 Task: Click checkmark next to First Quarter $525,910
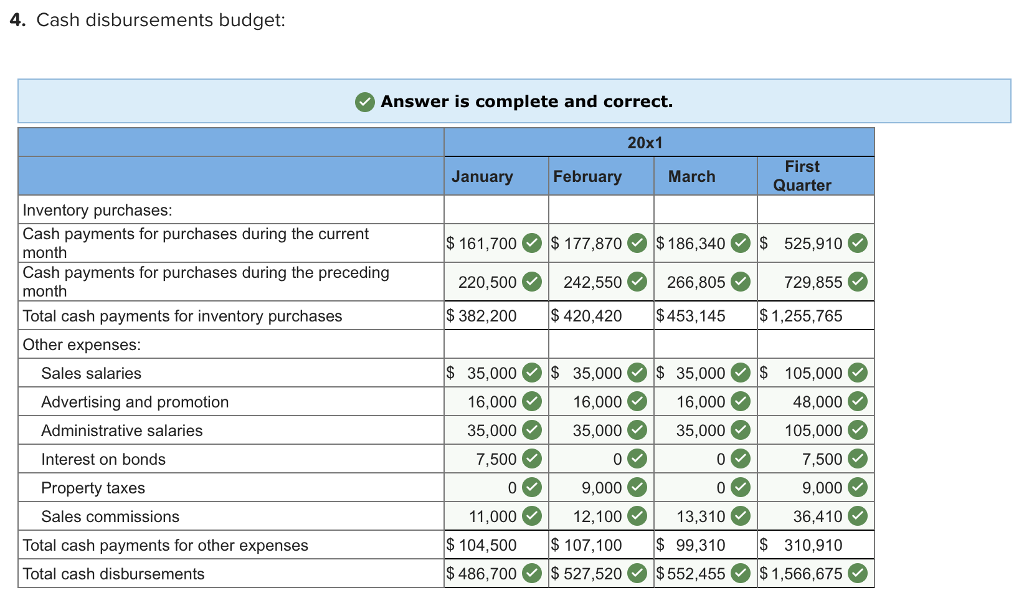pyautogui.click(x=857, y=243)
